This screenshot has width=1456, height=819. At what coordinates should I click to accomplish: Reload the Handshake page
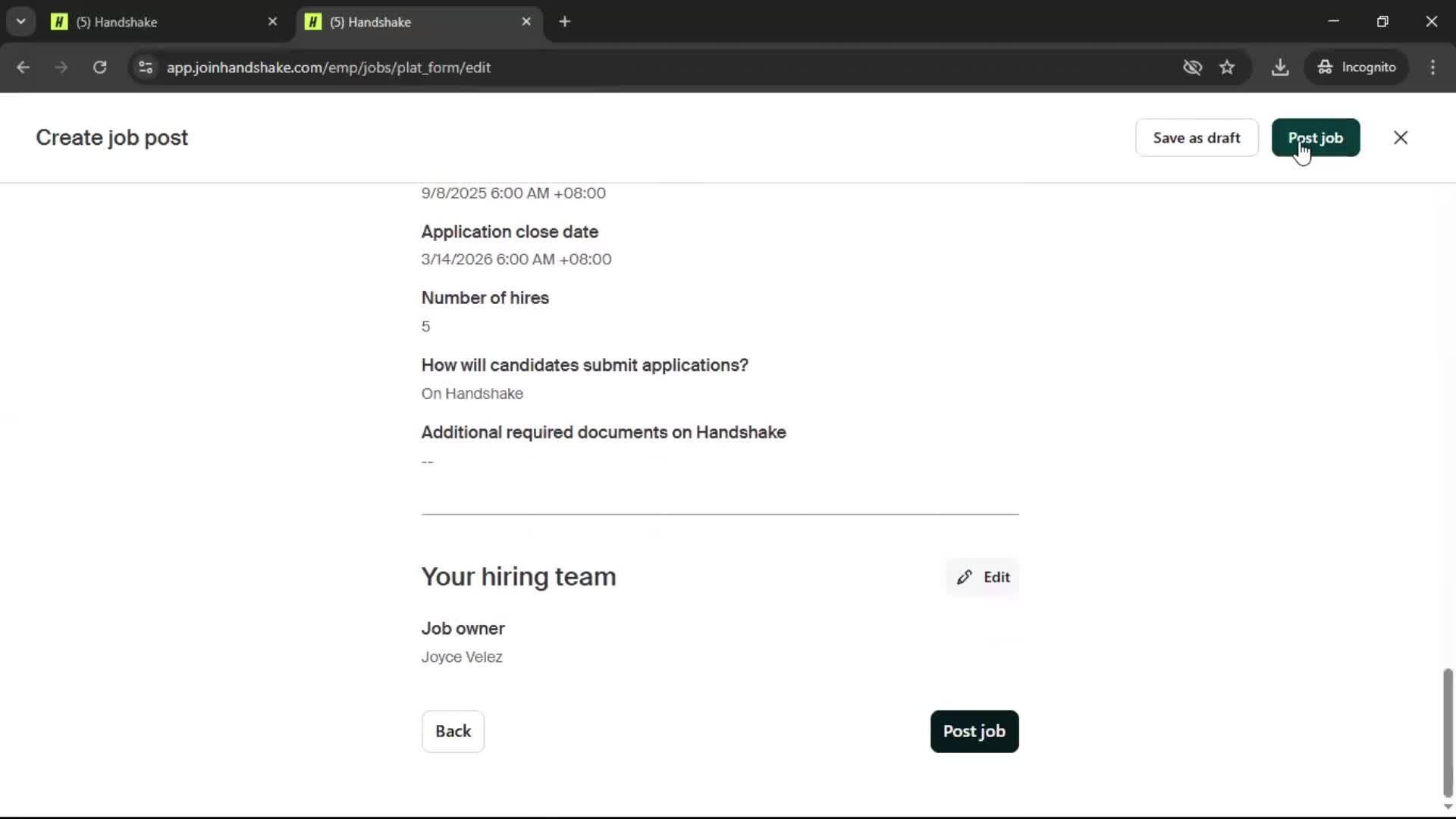click(x=100, y=67)
